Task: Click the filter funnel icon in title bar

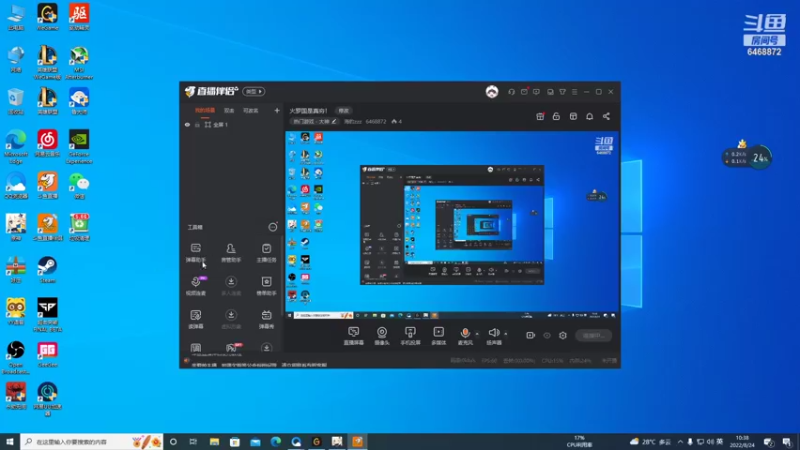Action: point(562,92)
